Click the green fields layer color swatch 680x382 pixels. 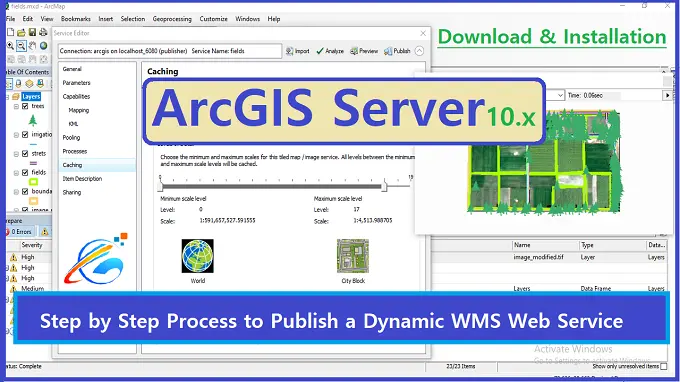click(33, 182)
